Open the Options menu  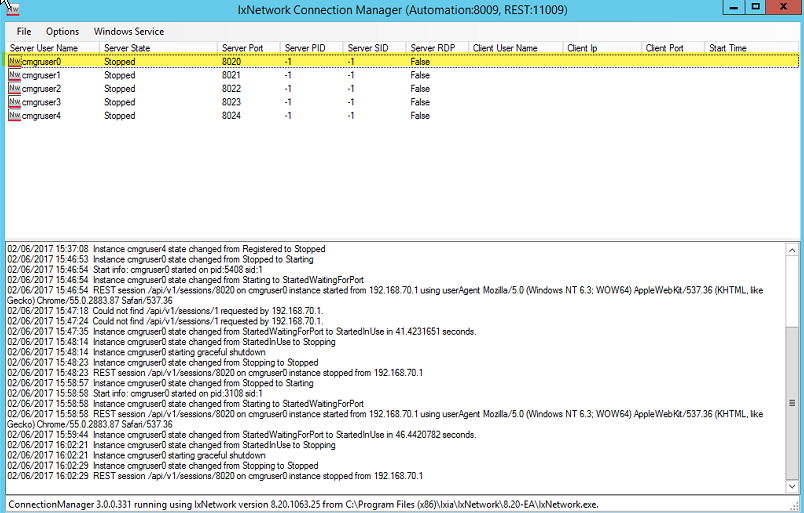62,32
